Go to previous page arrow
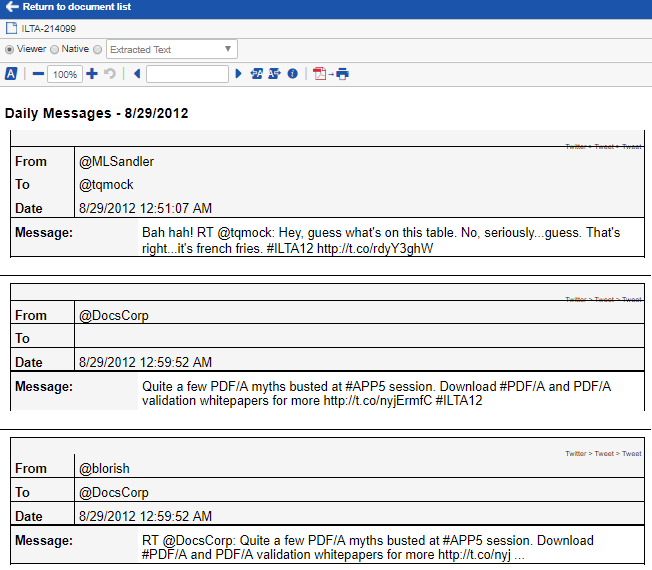 pos(137,74)
